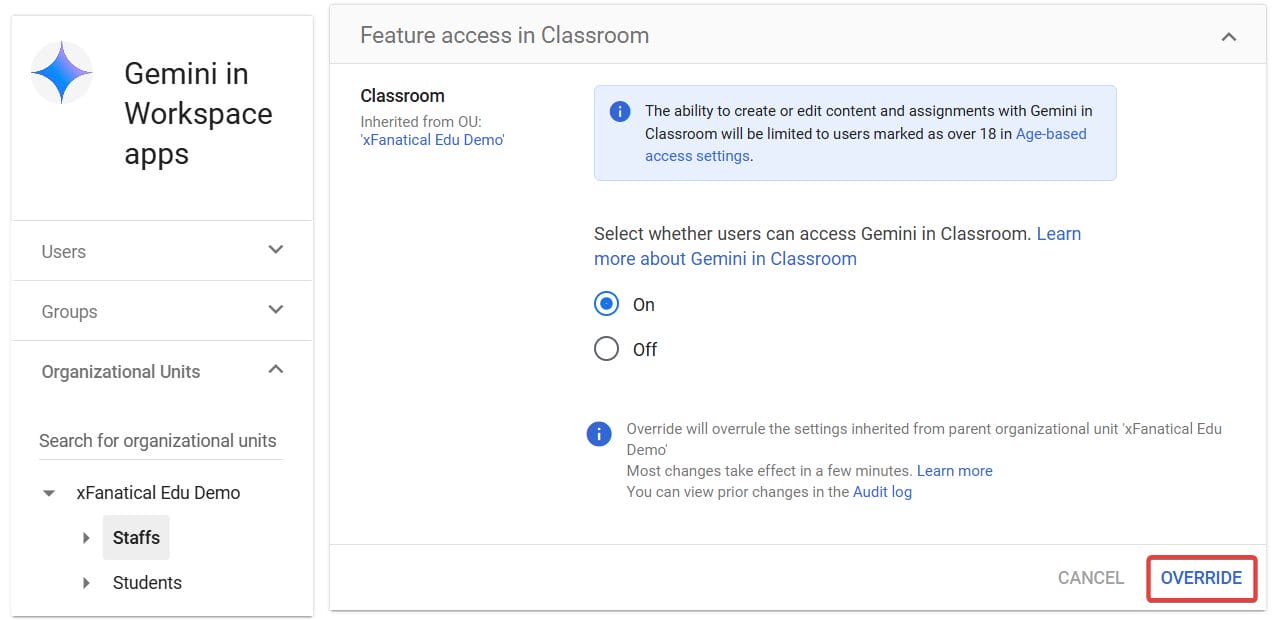1277x620 pixels.
Task: Collapse the Organizational Units section
Action: tap(276, 370)
